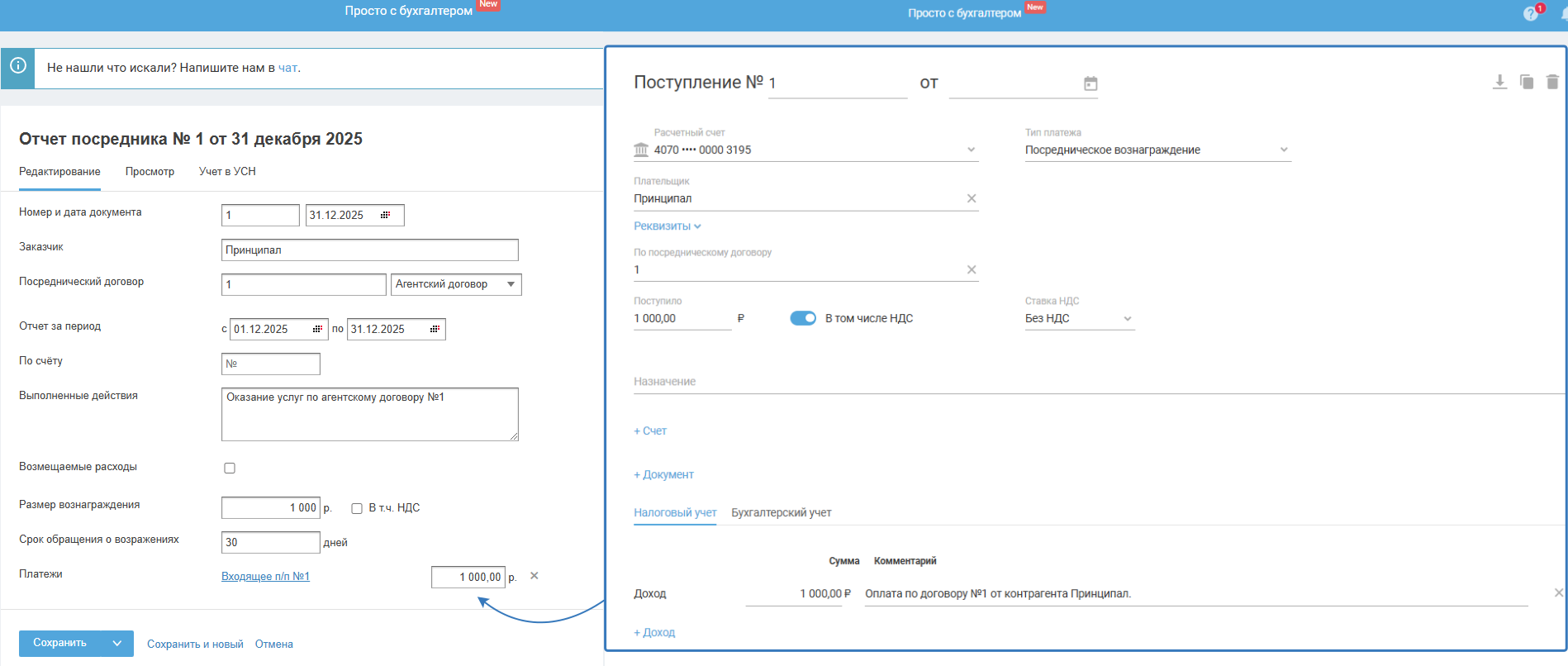The height and width of the screenshot is (666, 1568).
Task: Add an income row with + Доход
Action: (654, 632)
